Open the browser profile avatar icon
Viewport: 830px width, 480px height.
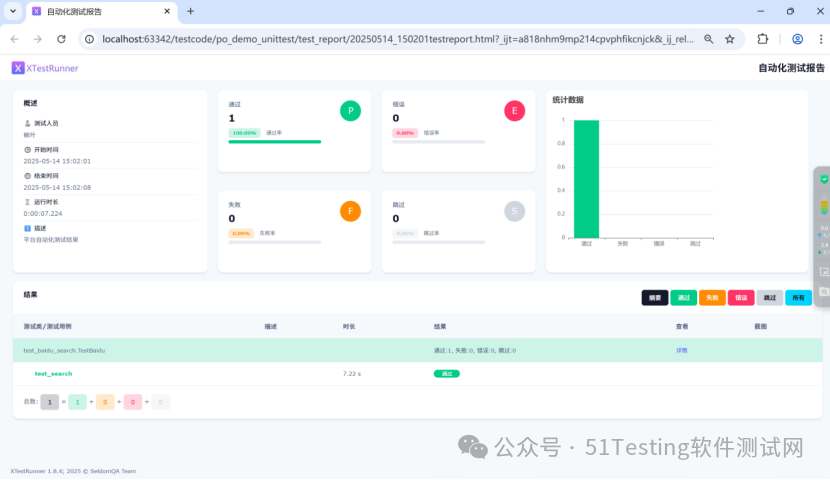(x=798, y=39)
